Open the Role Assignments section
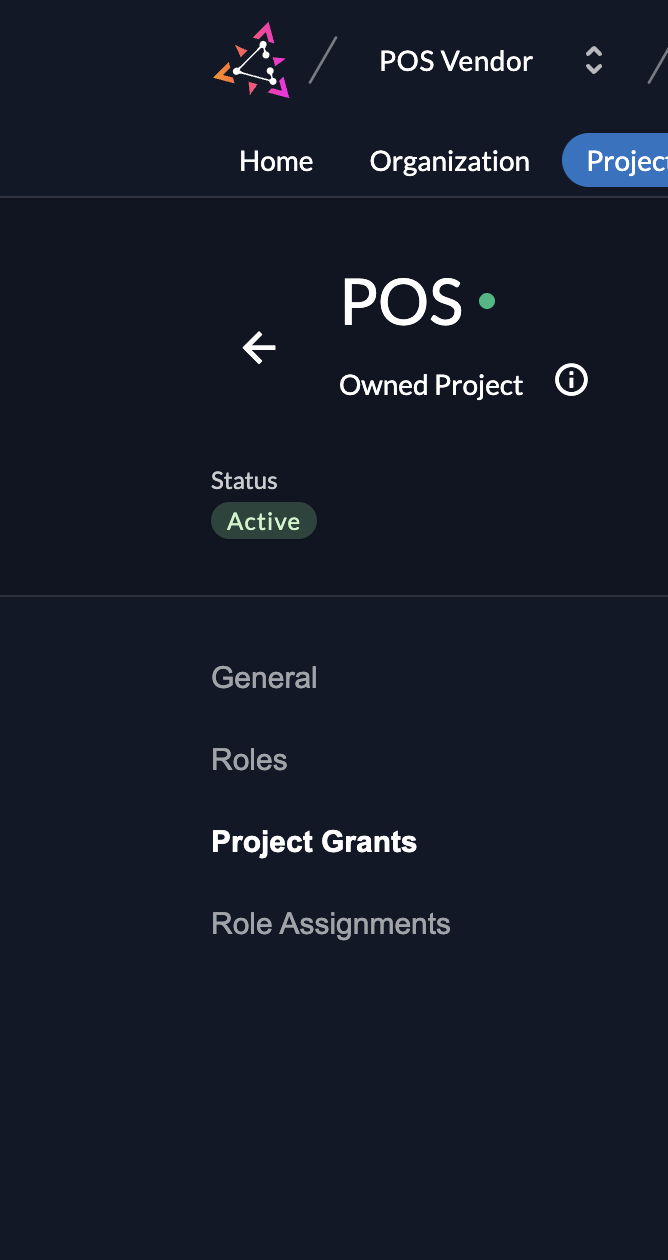 tap(331, 924)
